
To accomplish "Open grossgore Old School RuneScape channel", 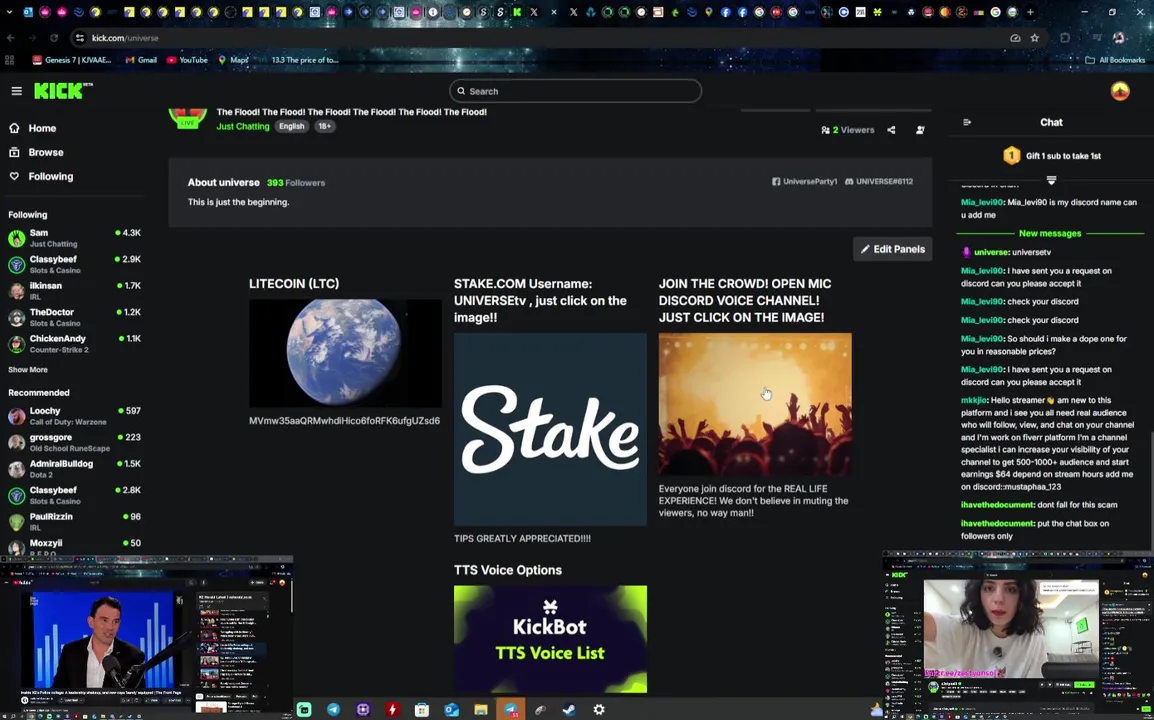I will [x=74, y=442].
